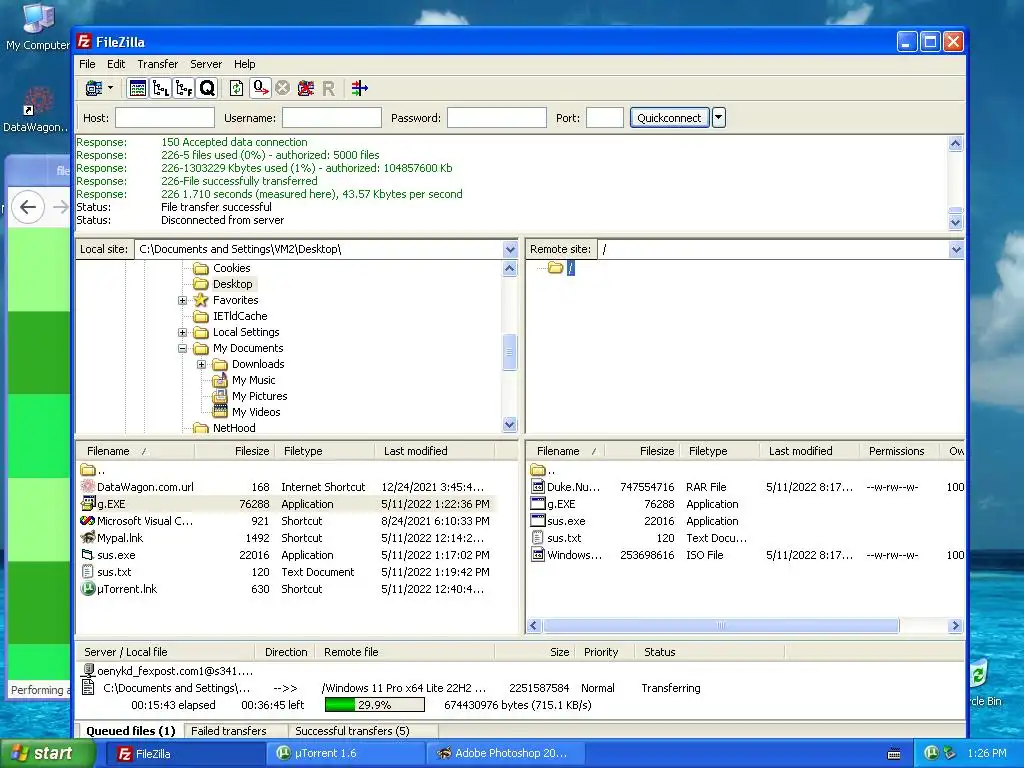
Task: Toggle the transfer queue display (Q icon)
Action: 207,88
